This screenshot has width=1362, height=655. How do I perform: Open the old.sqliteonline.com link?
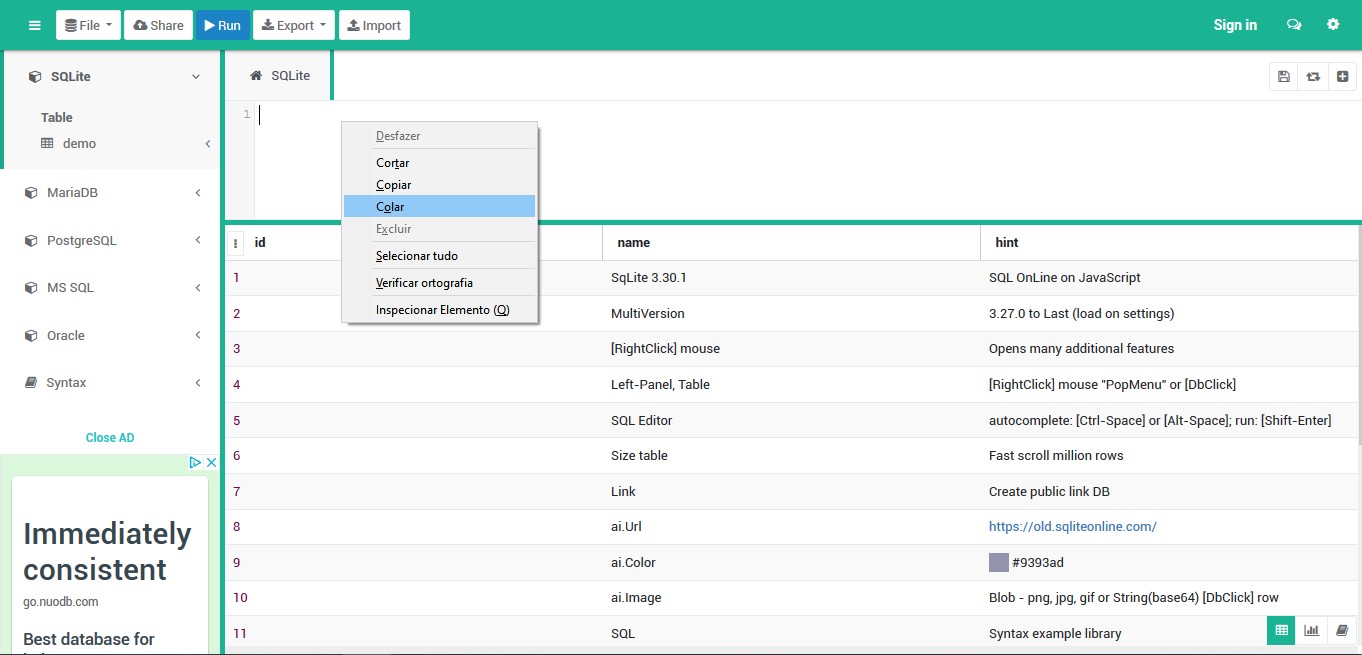(x=1072, y=527)
